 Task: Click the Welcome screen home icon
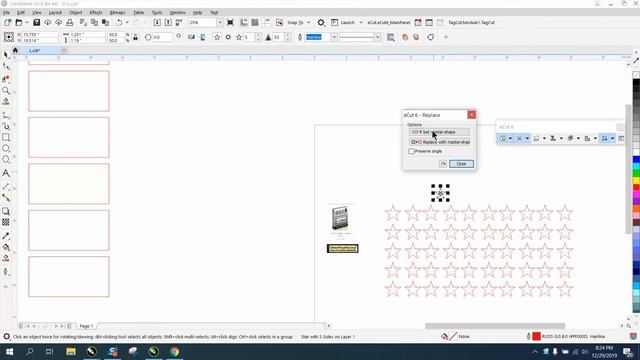click(16, 50)
